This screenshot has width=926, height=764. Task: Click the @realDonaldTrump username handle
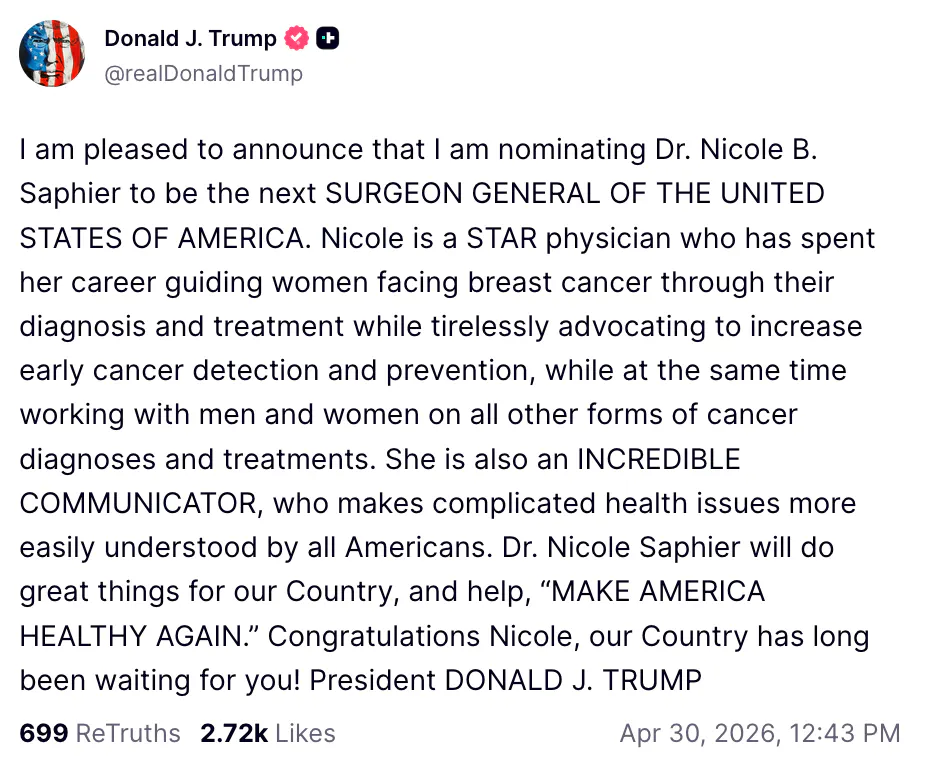[203, 72]
